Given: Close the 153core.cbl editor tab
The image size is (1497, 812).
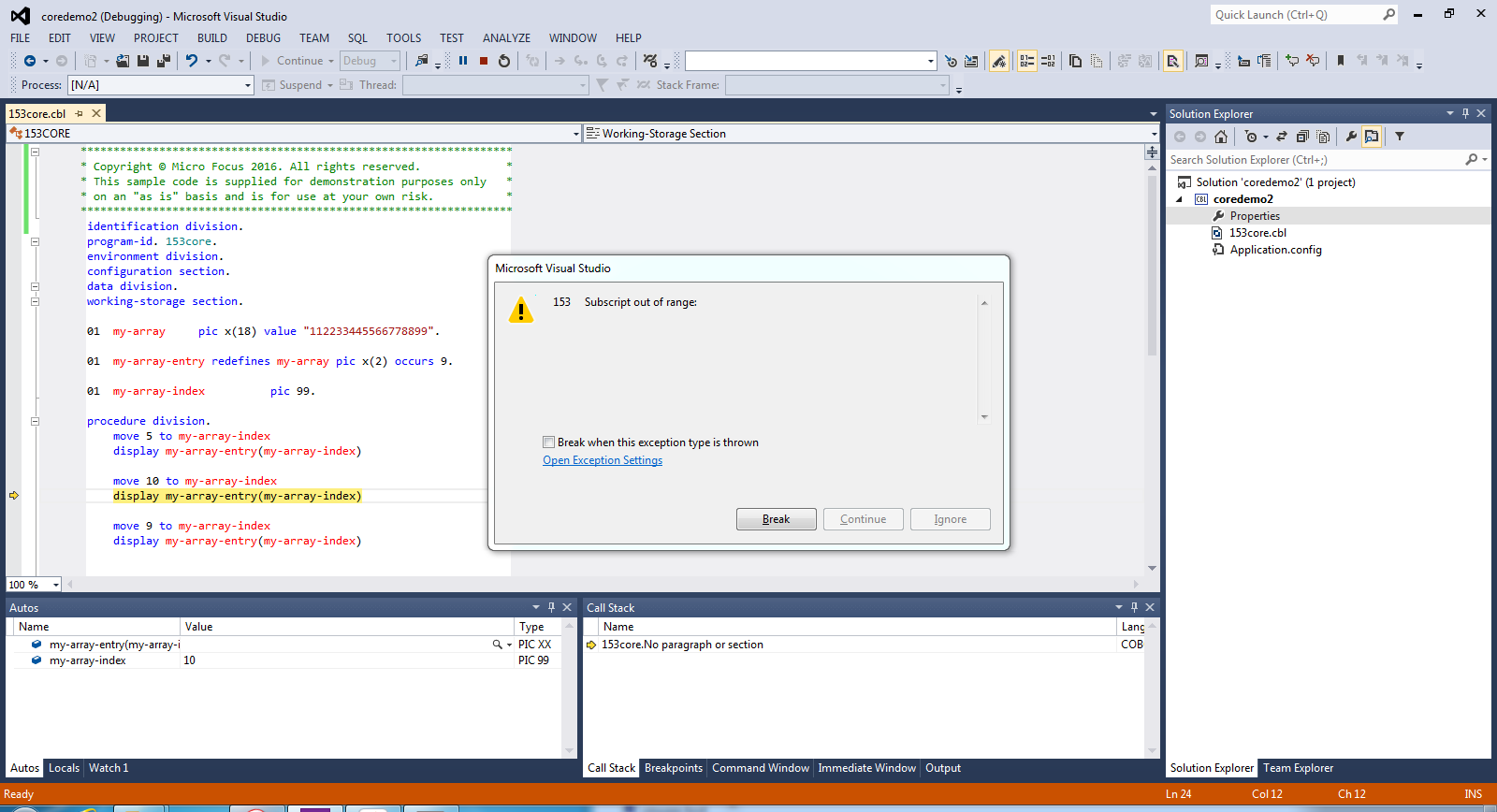Looking at the screenshot, I should tap(96, 113).
